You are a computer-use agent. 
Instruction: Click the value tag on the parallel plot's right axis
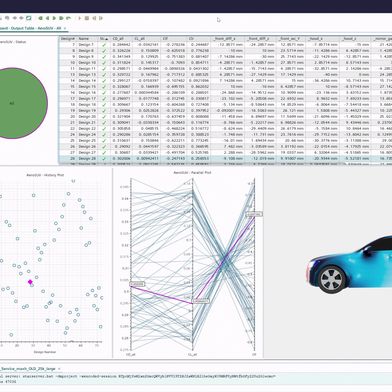tap(254, 214)
